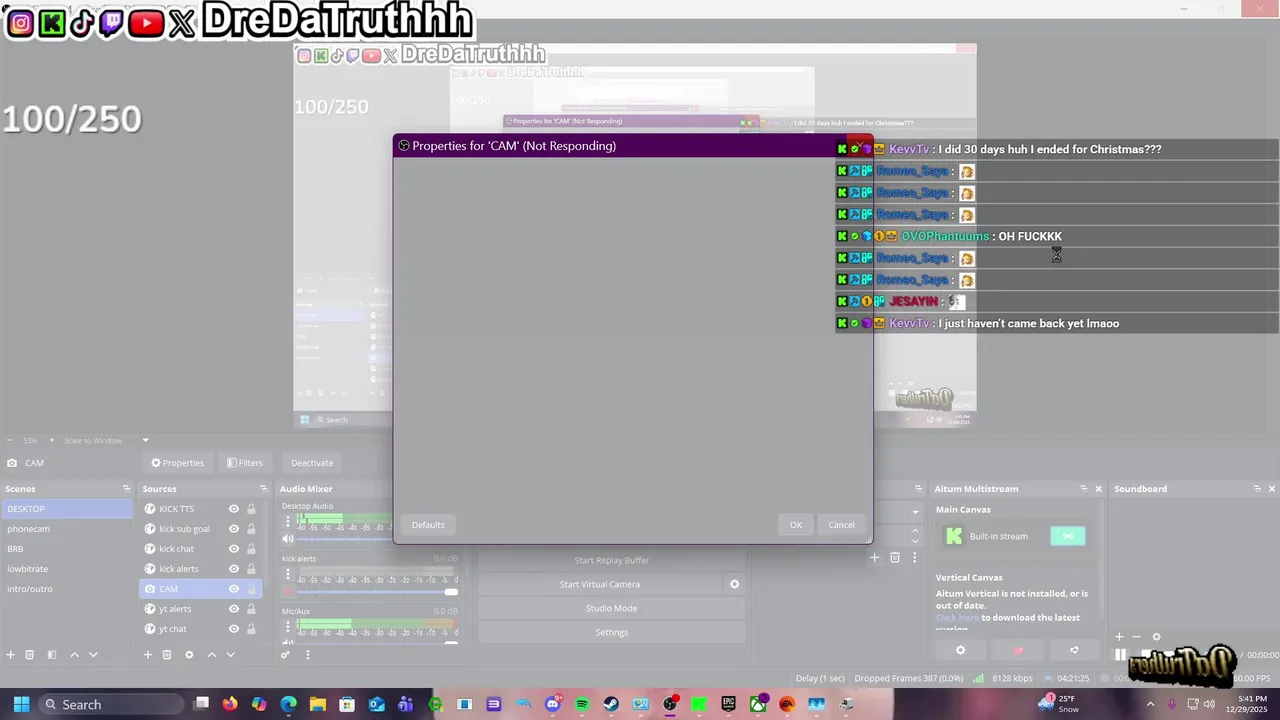Open advanced audio properties gears icon

point(285,655)
